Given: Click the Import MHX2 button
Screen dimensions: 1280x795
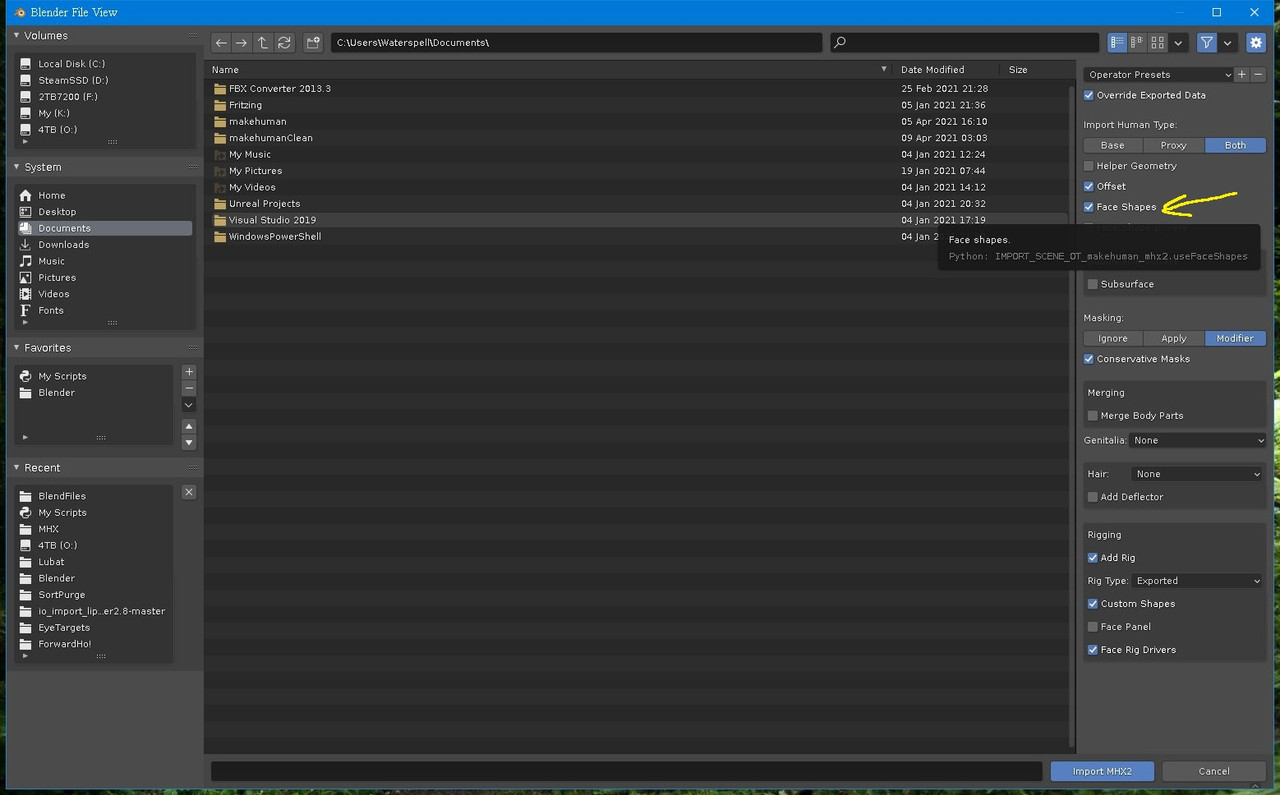Looking at the screenshot, I should click(x=1102, y=771).
